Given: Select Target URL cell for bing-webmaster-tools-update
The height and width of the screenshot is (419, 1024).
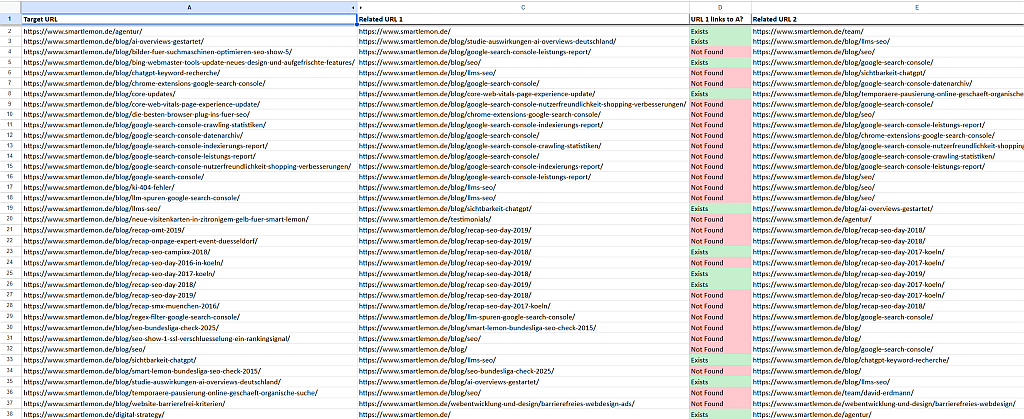Looking at the screenshot, I should pos(189,62).
